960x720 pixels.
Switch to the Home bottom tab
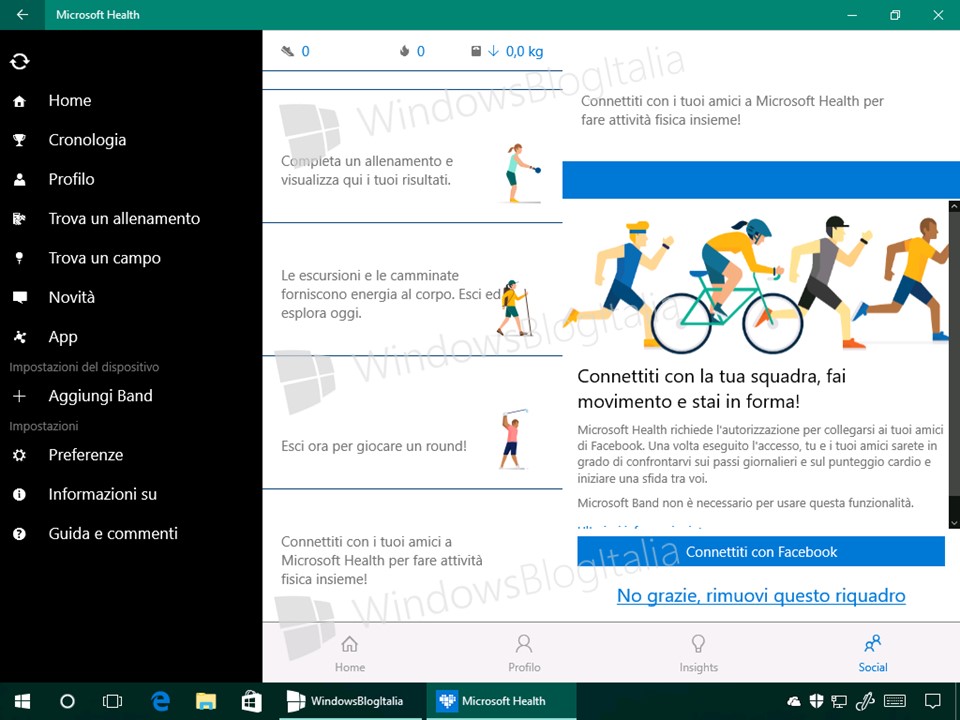(350, 654)
